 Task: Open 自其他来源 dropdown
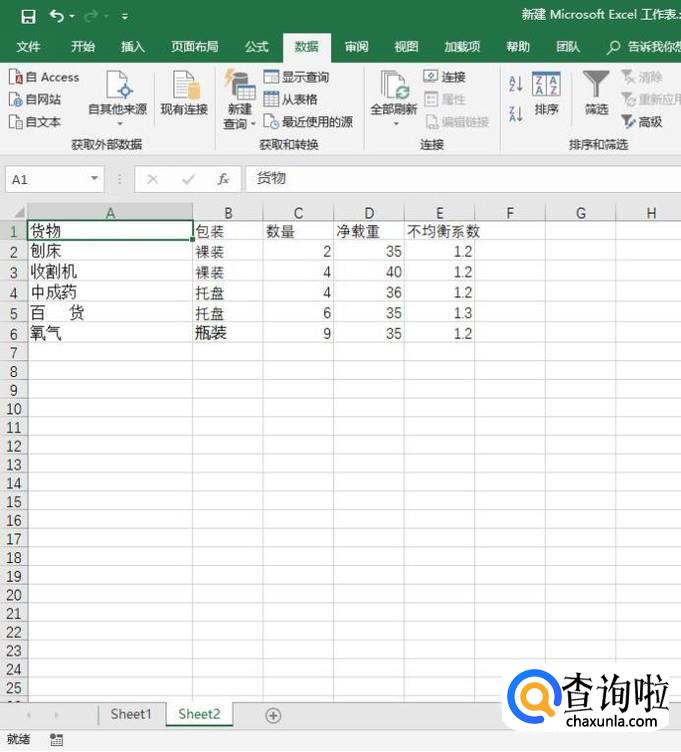[117, 99]
